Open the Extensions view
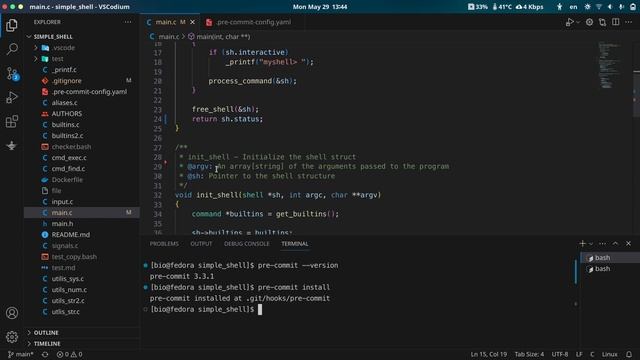 [12, 122]
